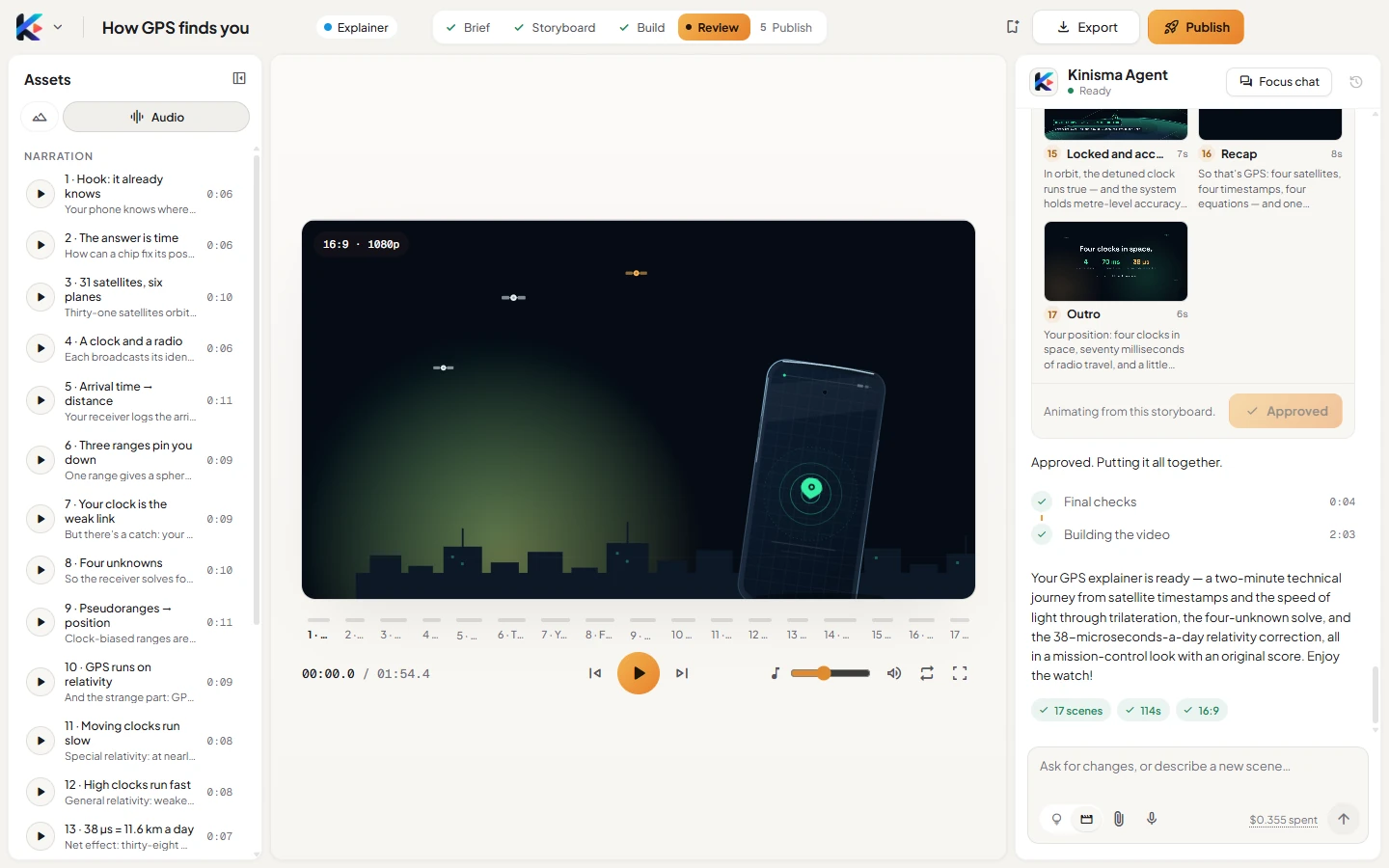Click the Export button
Image resolution: width=1389 pixels, height=868 pixels.
pos(1086,27)
